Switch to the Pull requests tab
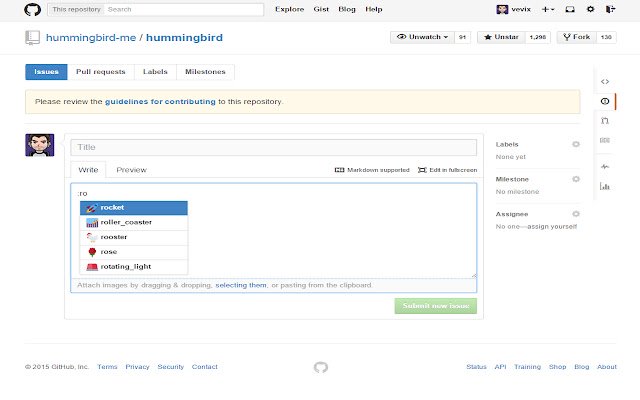640x400 pixels. [101, 72]
